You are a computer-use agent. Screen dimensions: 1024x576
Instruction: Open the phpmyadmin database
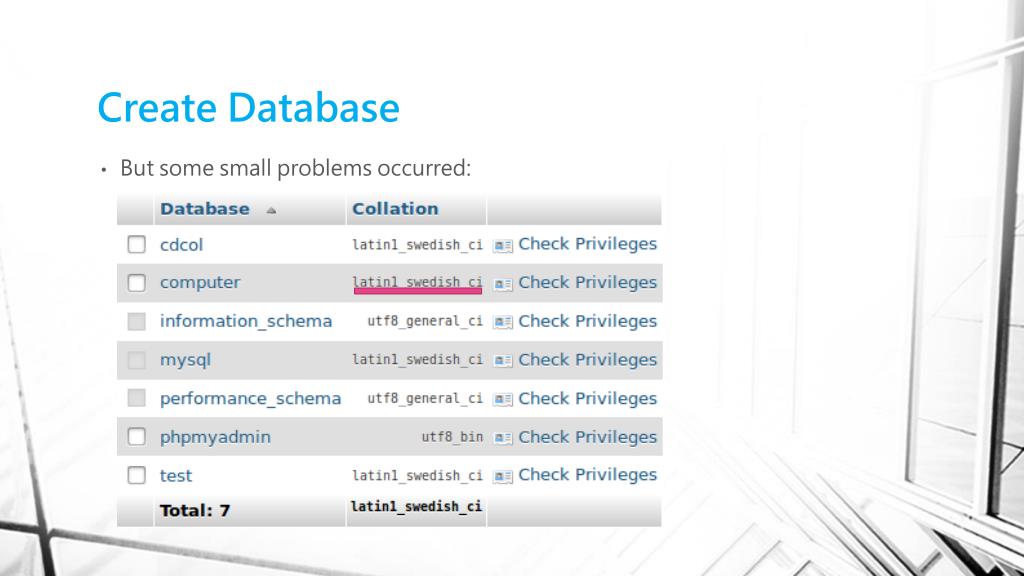[216, 437]
